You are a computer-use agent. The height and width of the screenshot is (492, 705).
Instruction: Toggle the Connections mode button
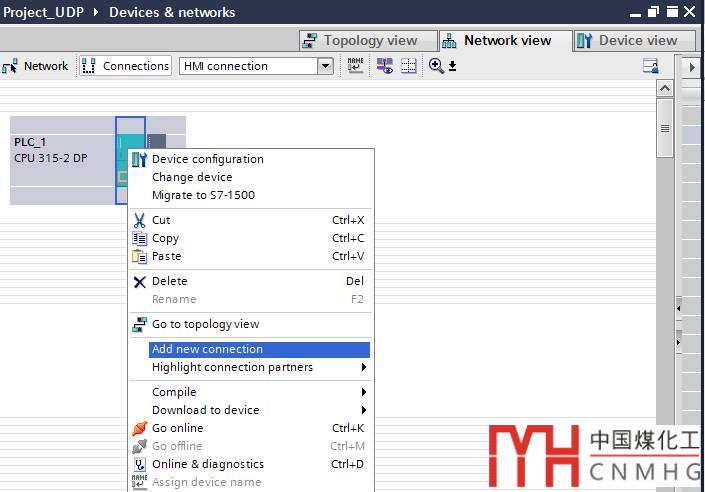point(125,66)
